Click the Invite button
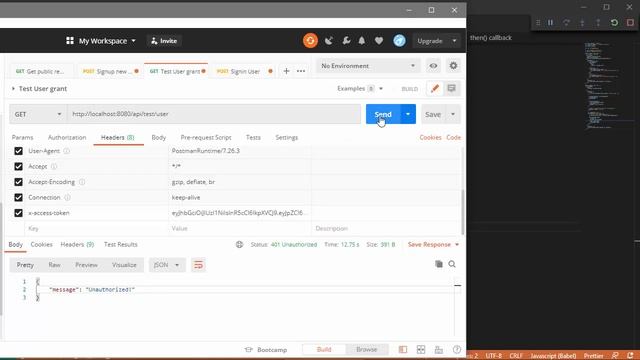Viewport: 640px width, 360px height. point(164,41)
